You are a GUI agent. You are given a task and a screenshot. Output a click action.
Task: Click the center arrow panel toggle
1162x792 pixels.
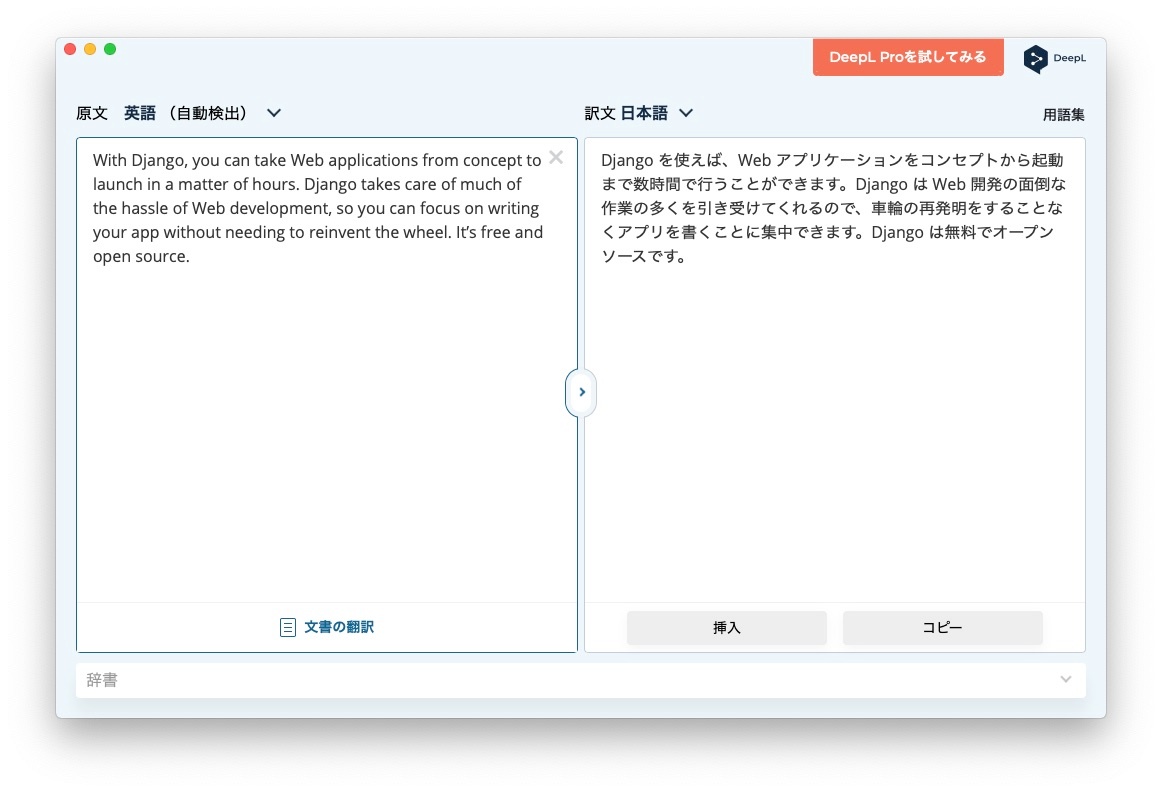(581, 392)
